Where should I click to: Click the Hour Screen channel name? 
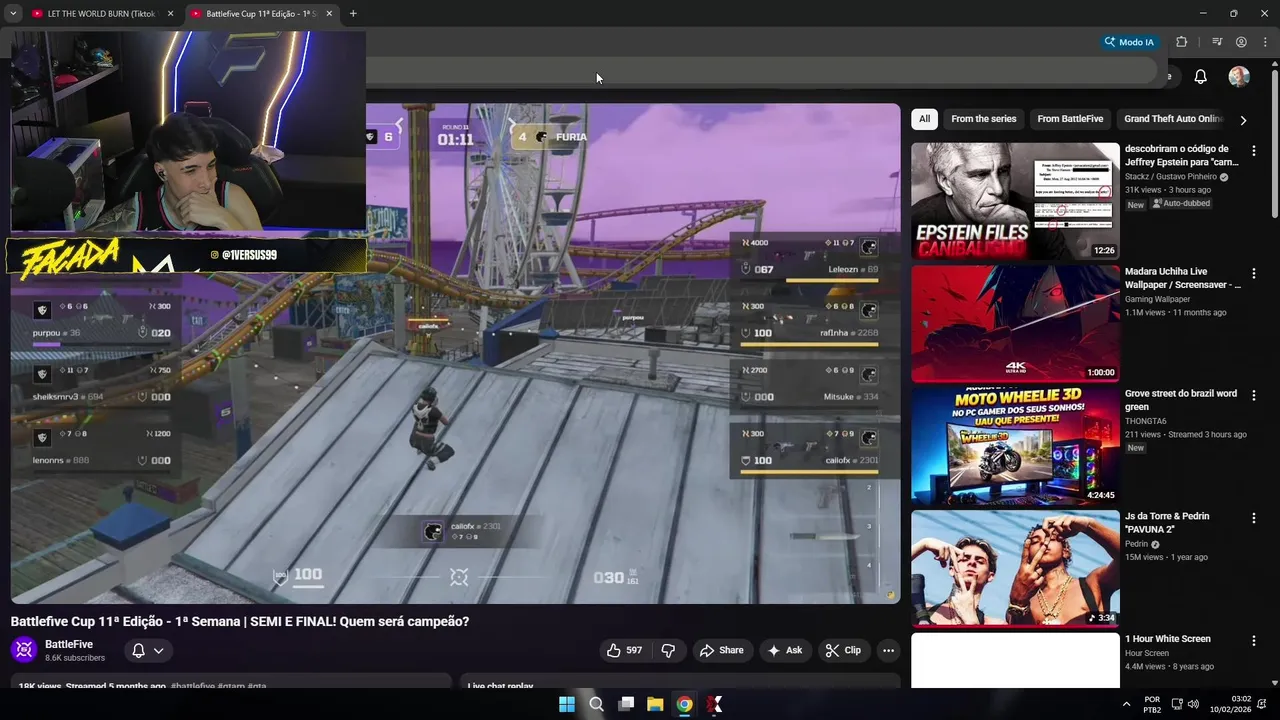(x=1147, y=653)
